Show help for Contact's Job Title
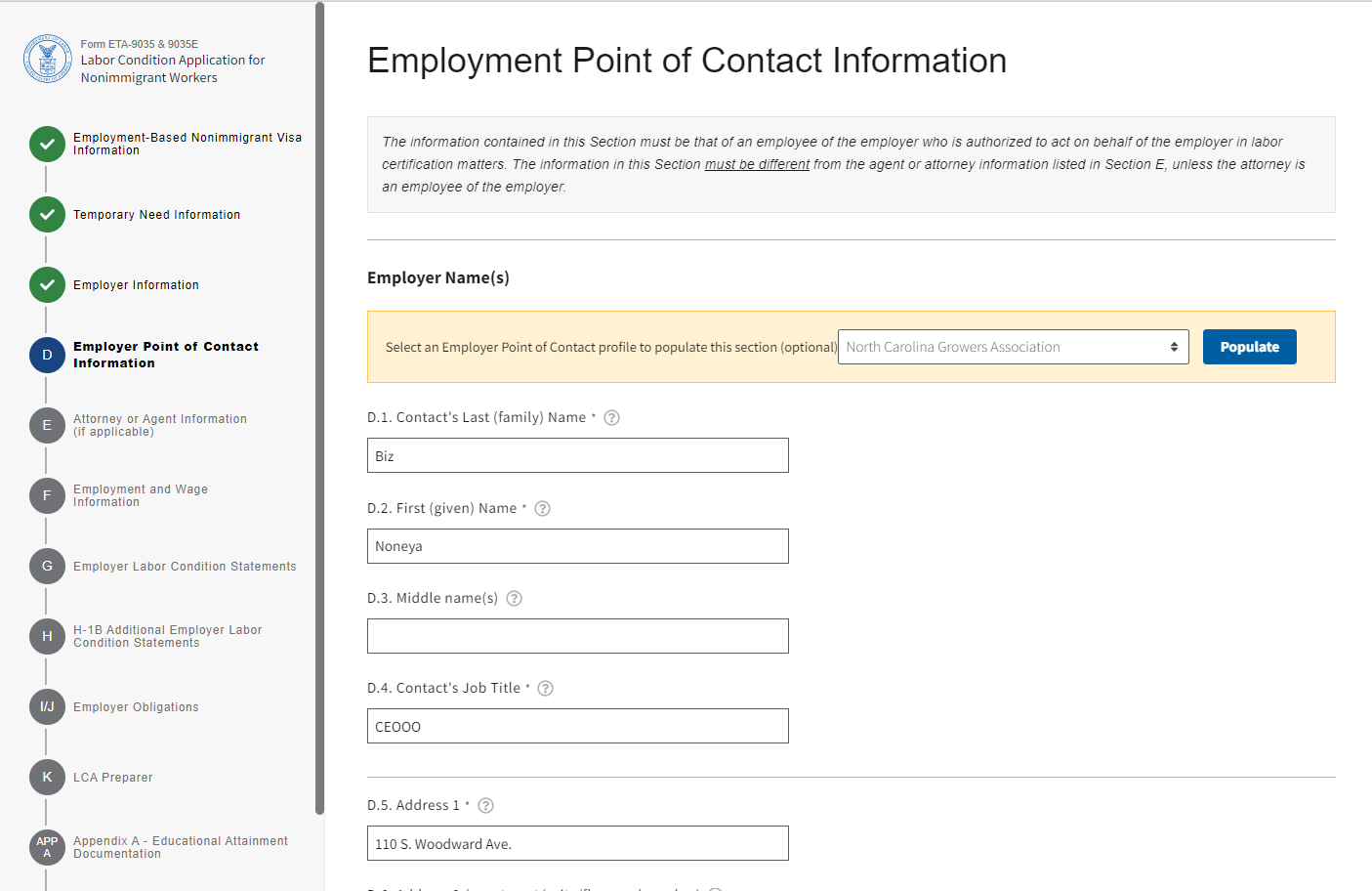Screen dimensions: 1372x891 pos(546,689)
